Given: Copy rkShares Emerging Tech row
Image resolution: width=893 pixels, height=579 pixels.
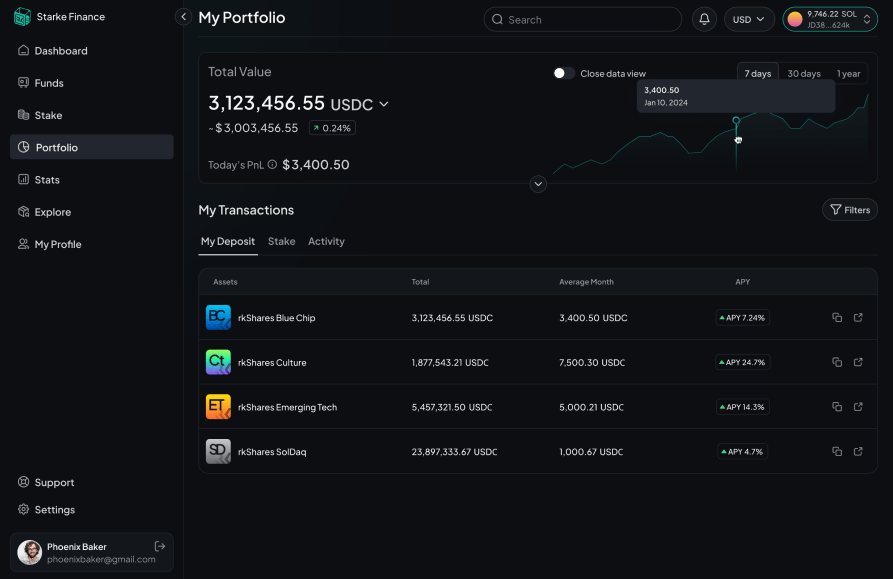Looking at the screenshot, I should click(x=837, y=406).
